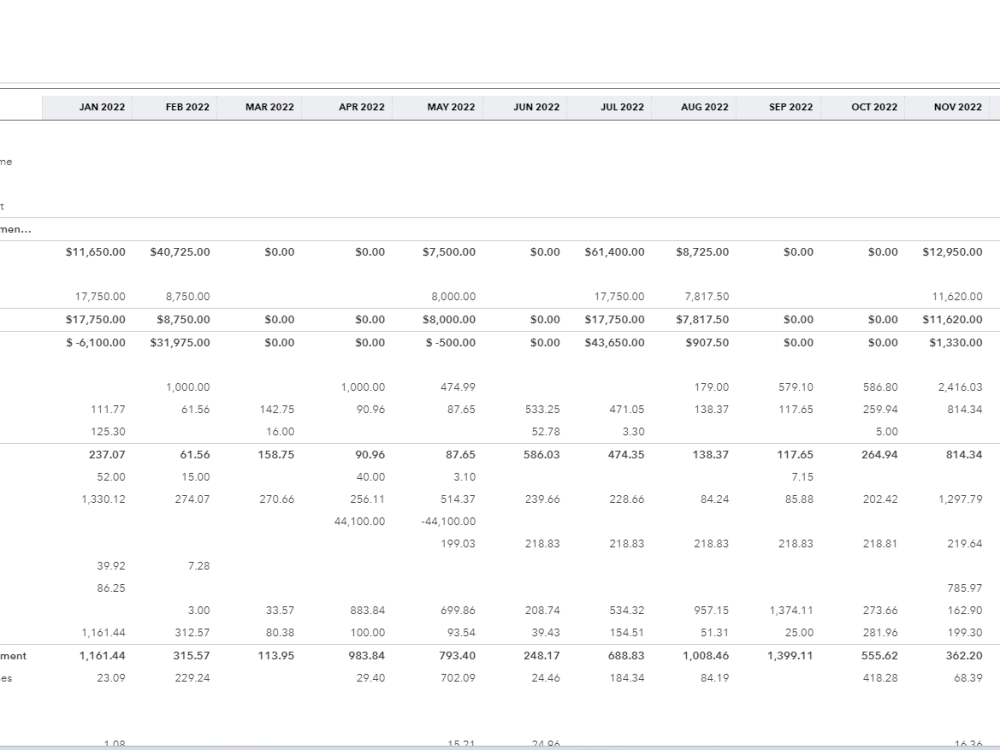This screenshot has height=750, width=1000.
Task: Click the 125.30 amount in January
Action: tap(108, 432)
